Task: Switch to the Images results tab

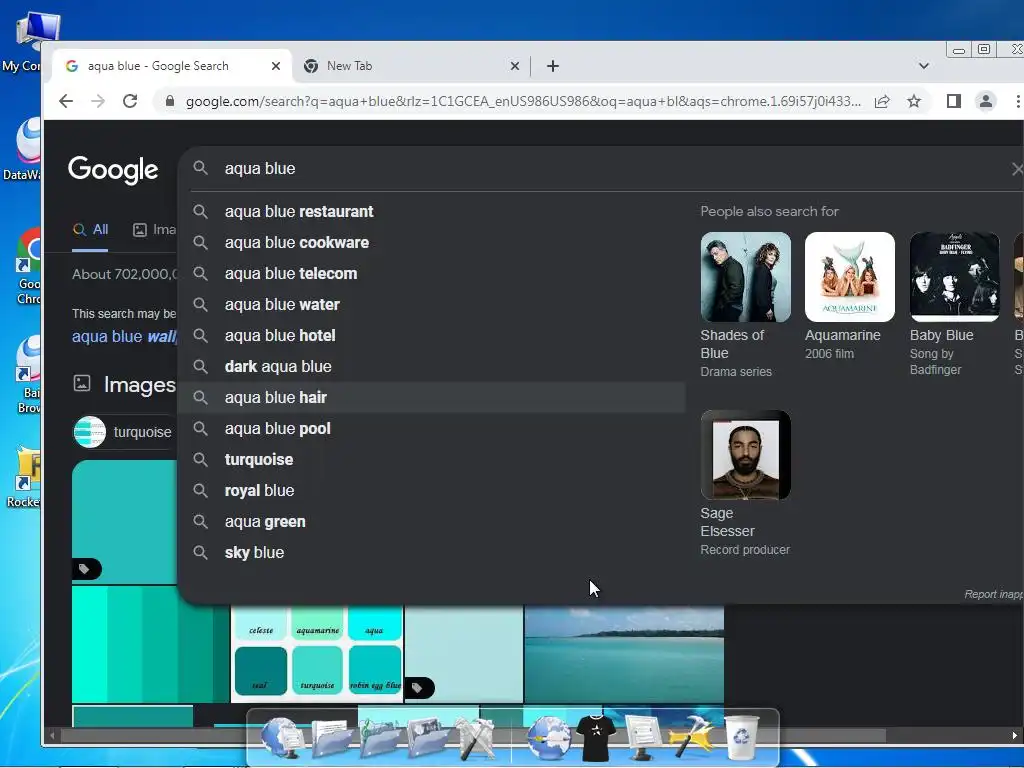Action: coord(155,230)
